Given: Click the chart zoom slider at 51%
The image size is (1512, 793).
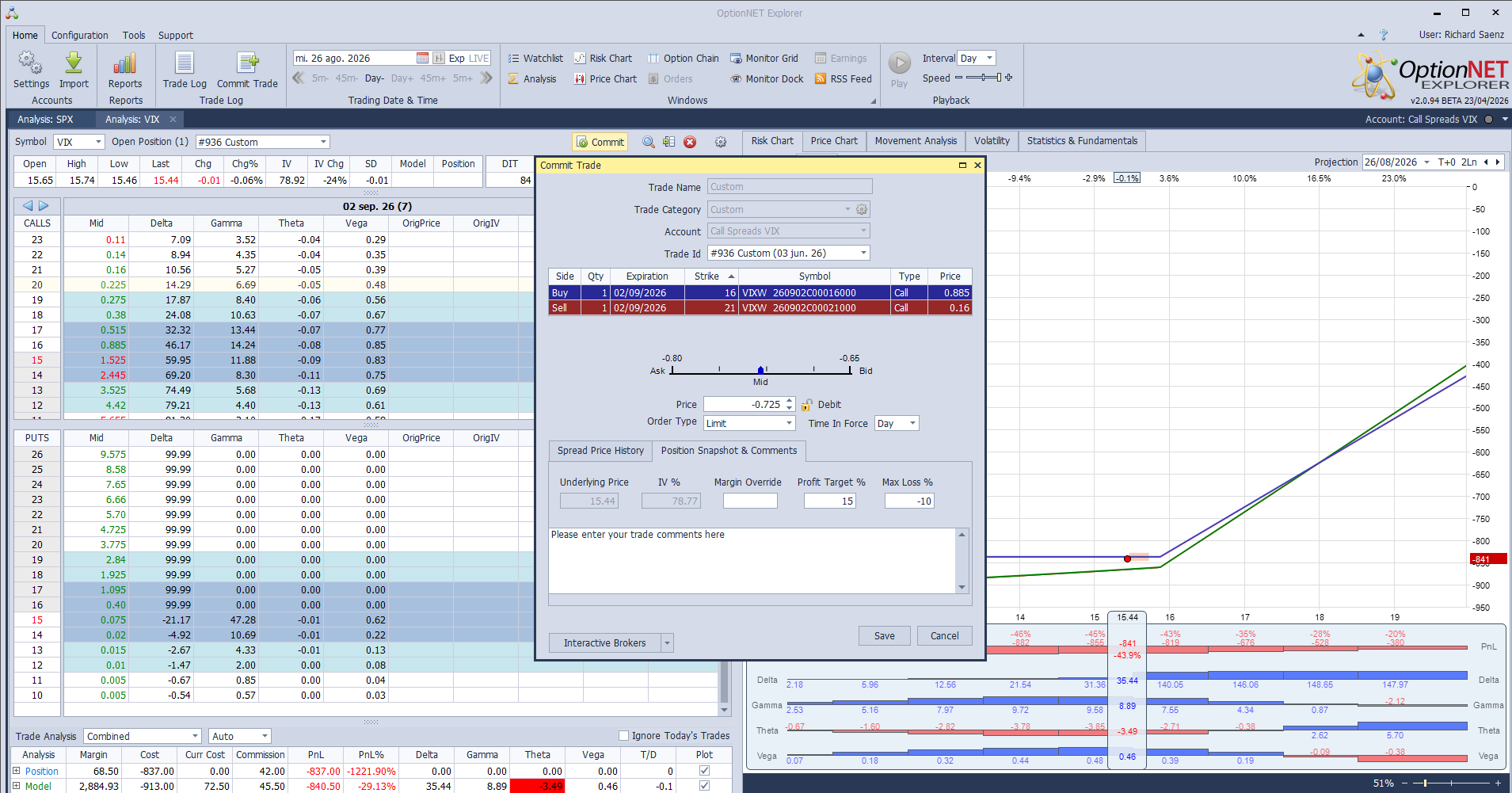Looking at the screenshot, I should tap(1425, 783).
